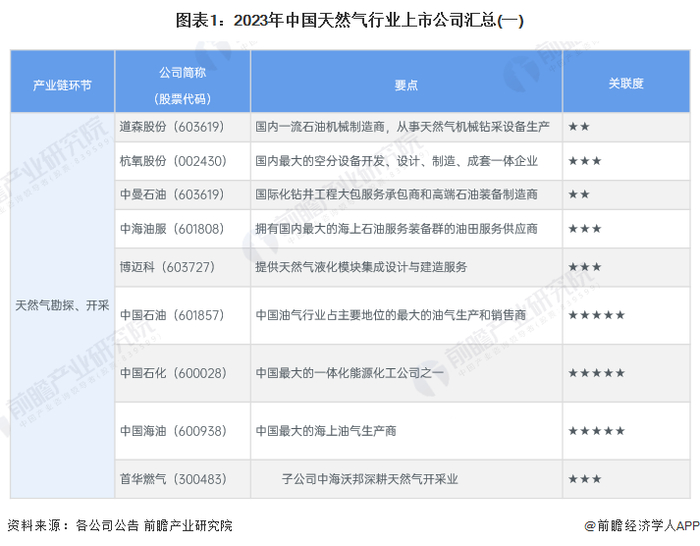Click the 关联度 column header
This screenshot has height=546, width=700.
pos(626,83)
